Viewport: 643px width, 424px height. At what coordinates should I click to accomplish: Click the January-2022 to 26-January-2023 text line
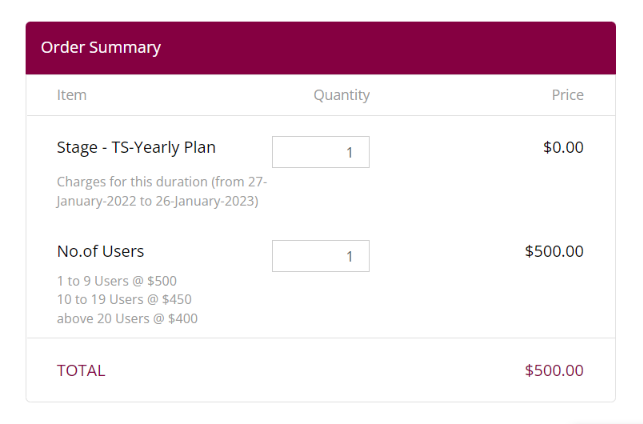pos(157,201)
